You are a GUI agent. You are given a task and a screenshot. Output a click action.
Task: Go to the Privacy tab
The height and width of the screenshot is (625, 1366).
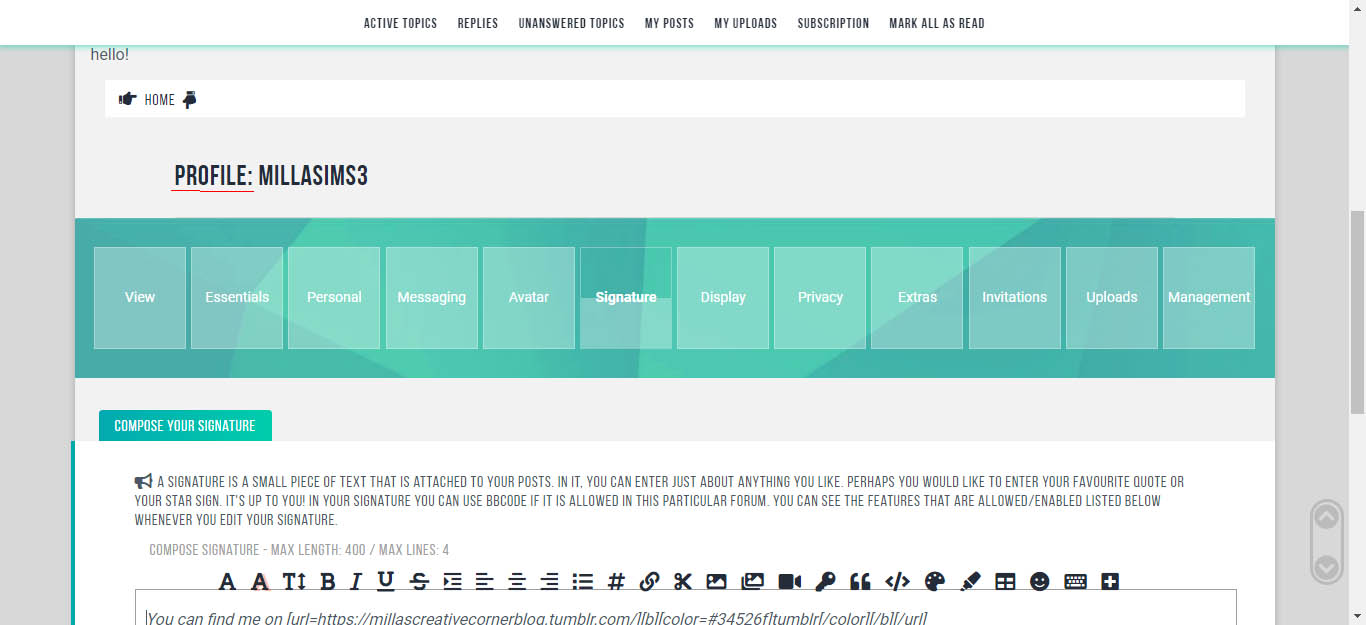tap(820, 298)
